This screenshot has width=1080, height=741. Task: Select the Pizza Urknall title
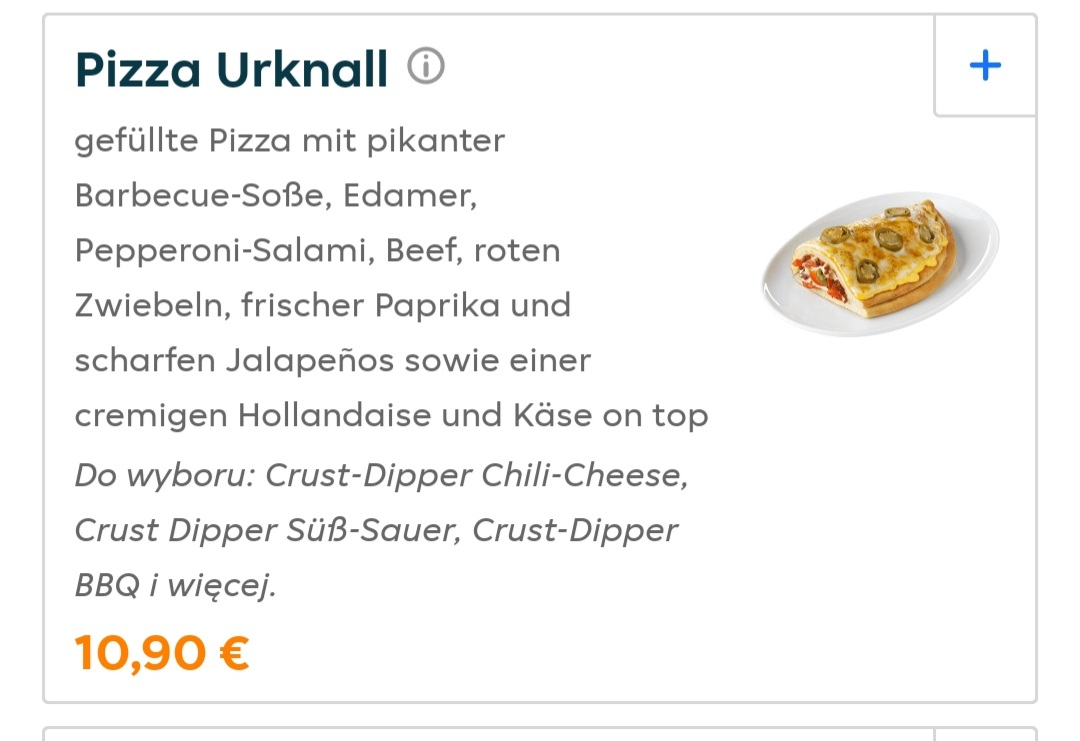pyautogui.click(x=231, y=69)
